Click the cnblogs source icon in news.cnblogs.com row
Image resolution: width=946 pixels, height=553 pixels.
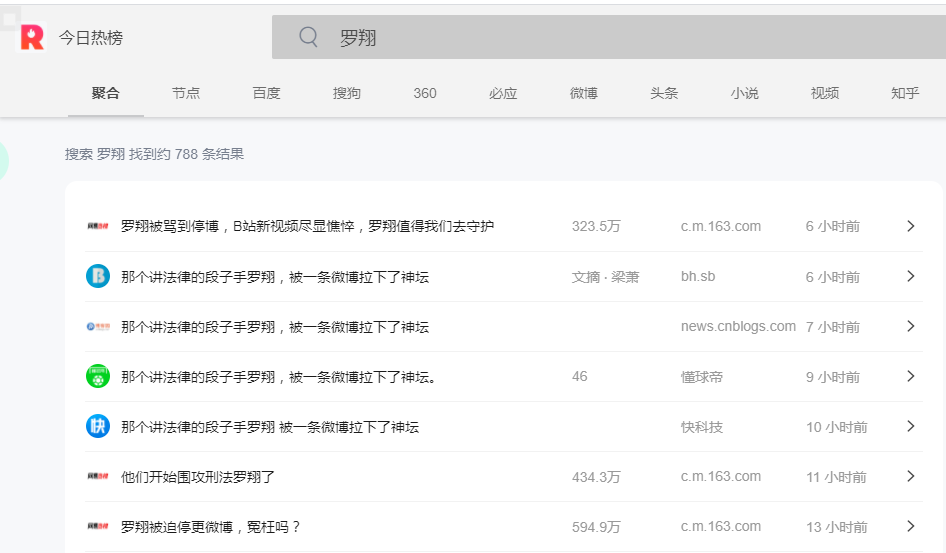[x=98, y=326]
